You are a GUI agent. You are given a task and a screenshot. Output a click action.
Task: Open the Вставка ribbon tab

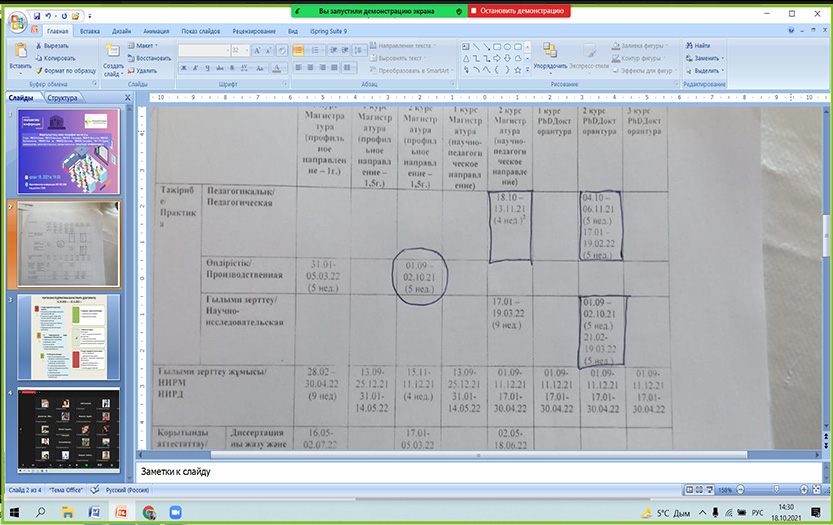pyautogui.click(x=90, y=31)
